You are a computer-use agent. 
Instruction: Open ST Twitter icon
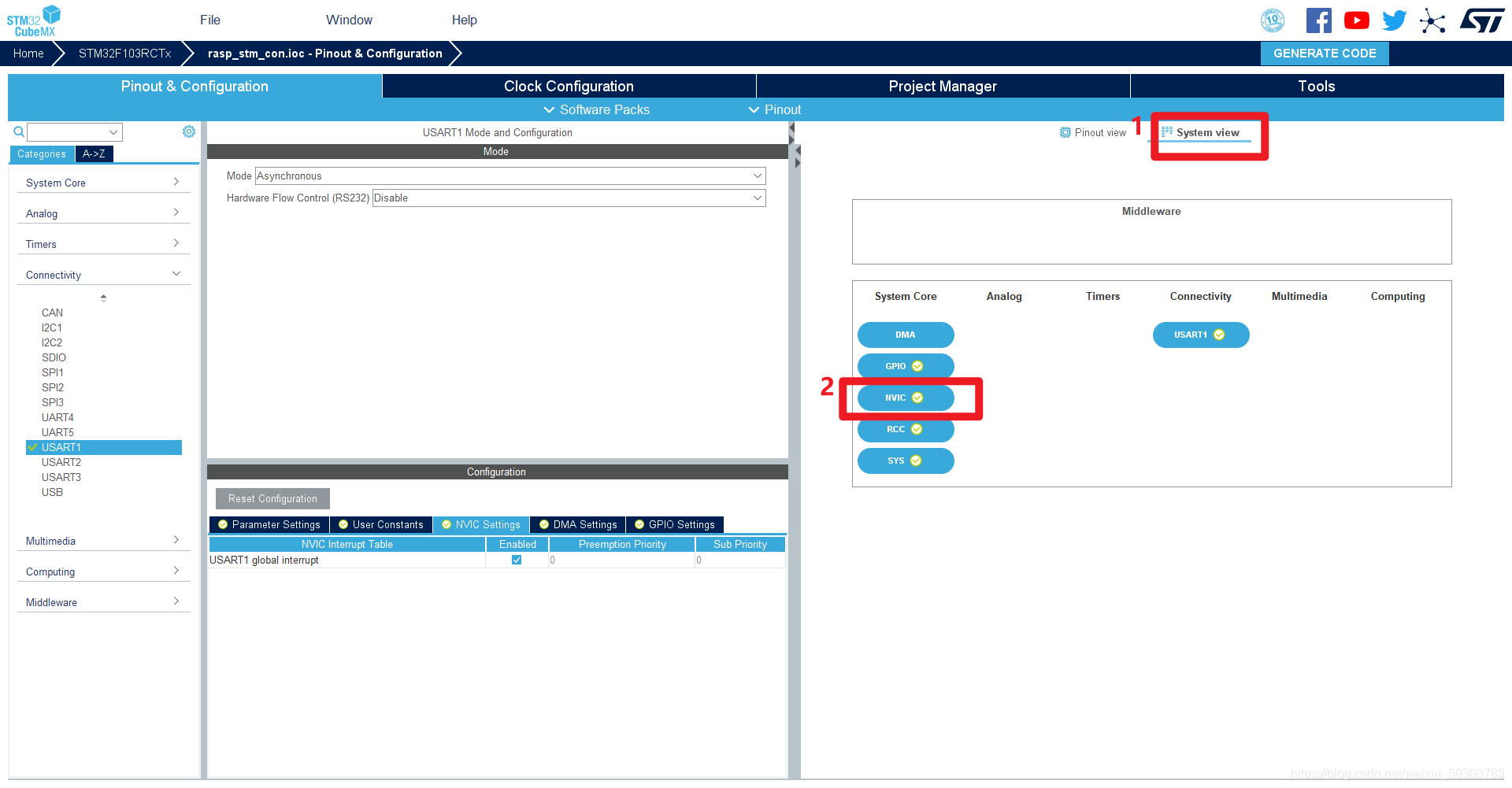click(1395, 20)
